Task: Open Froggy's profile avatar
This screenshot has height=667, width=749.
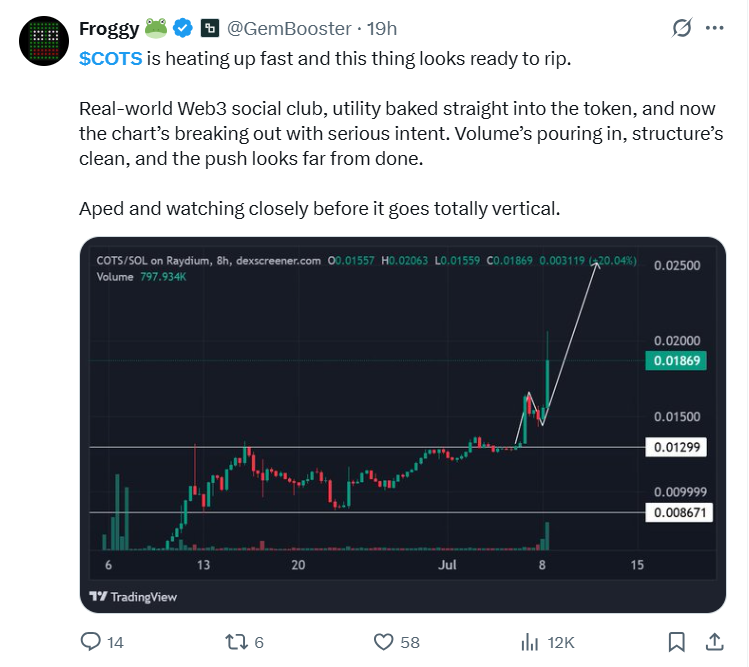Action: pos(44,41)
